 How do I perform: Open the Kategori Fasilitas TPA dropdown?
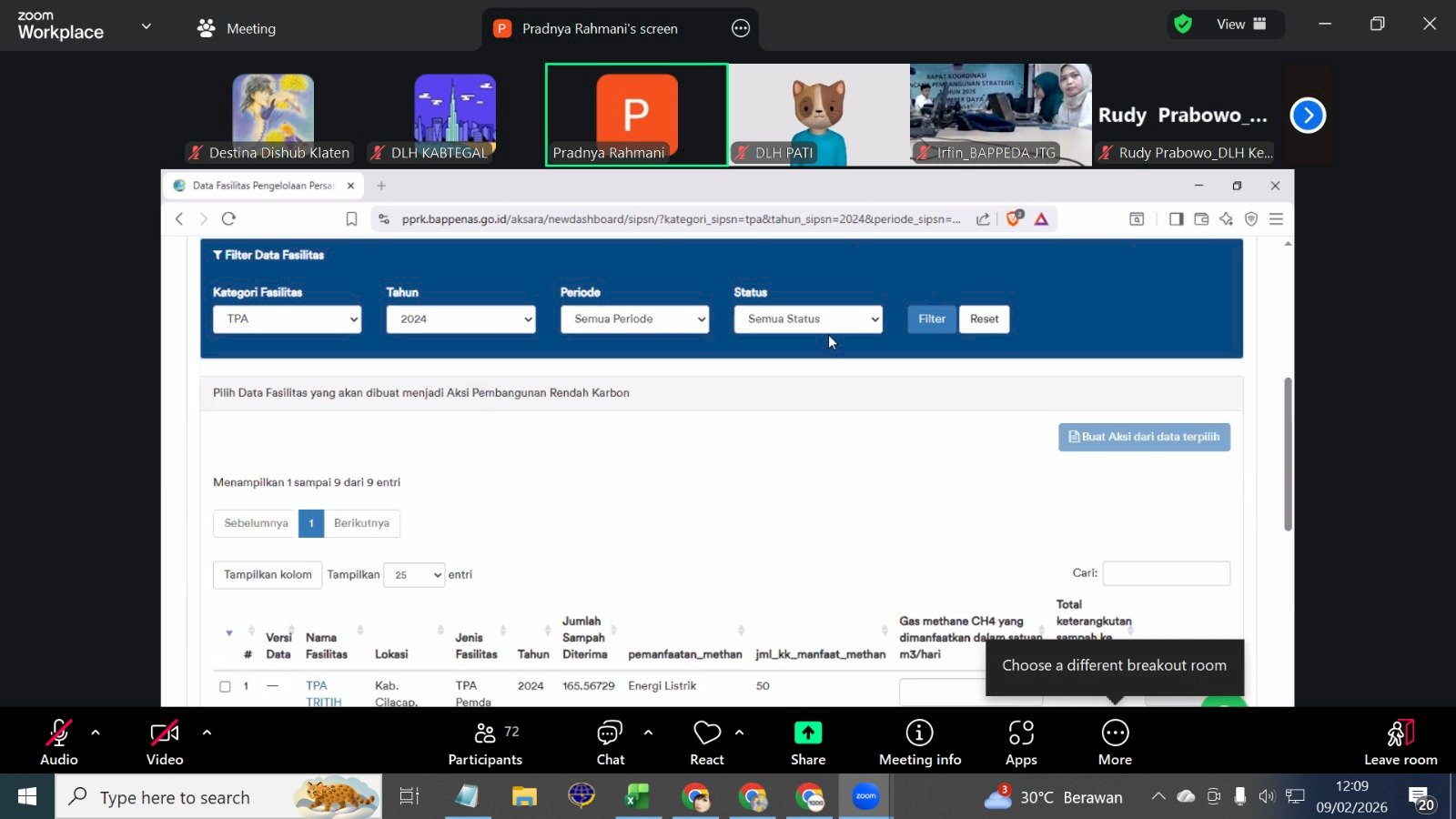[287, 319]
